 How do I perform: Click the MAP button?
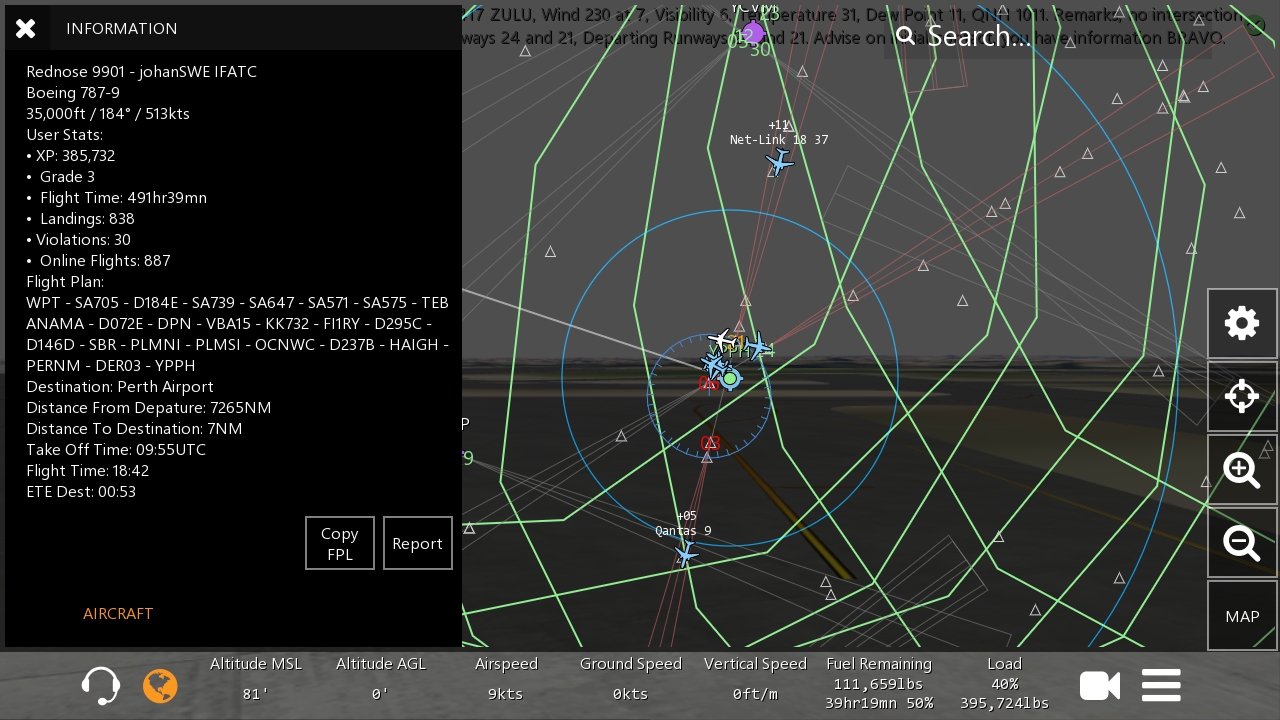tap(1242, 616)
